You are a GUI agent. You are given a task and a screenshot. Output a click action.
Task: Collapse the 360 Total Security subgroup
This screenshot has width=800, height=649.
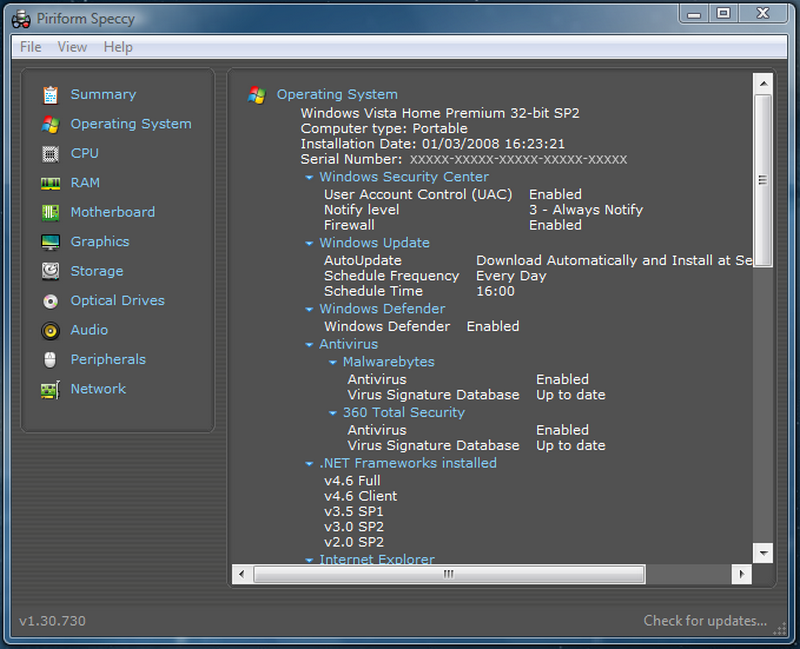click(x=333, y=413)
